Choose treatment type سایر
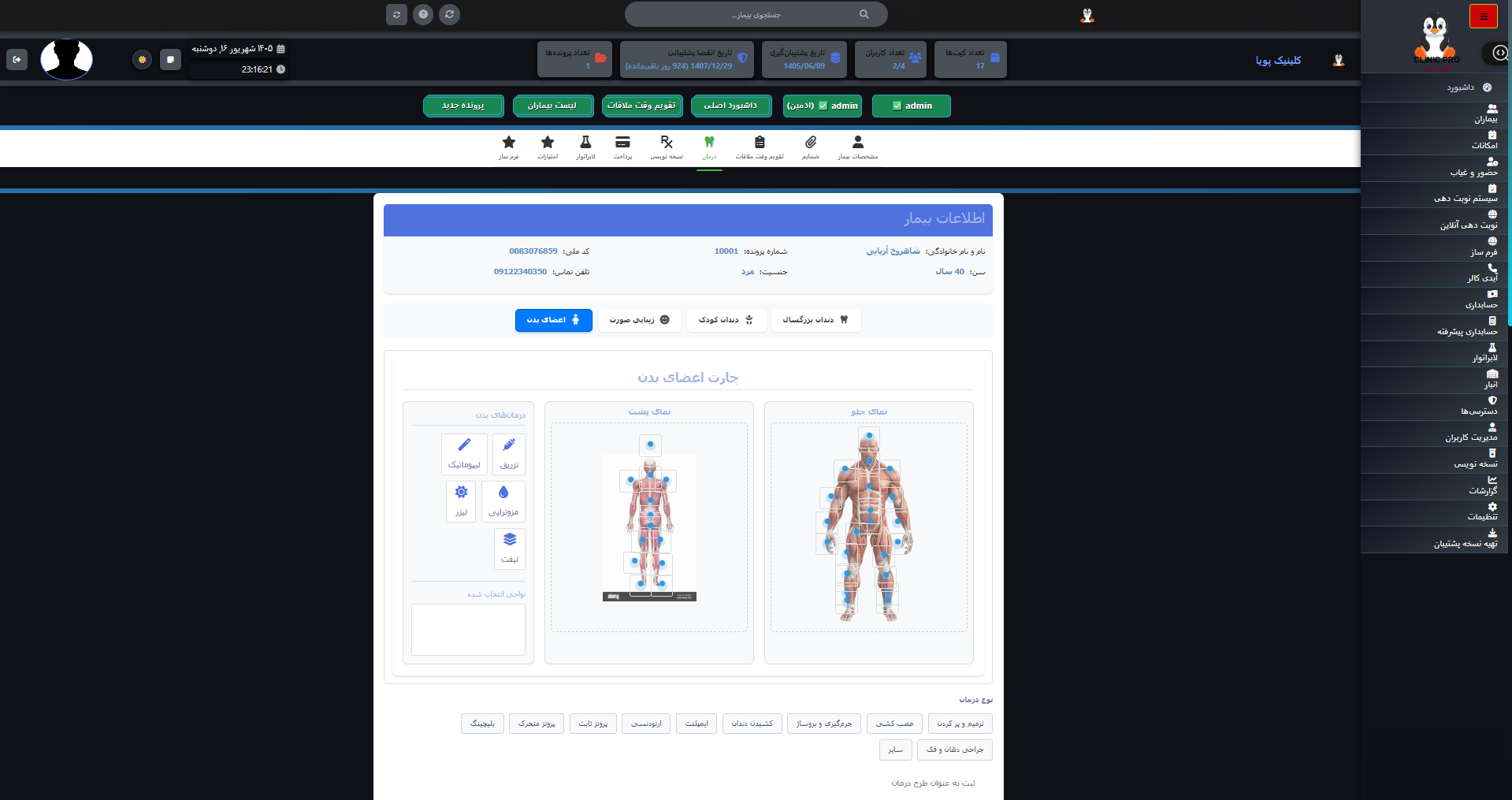Viewport: 1512px width, 800px height. (x=895, y=750)
